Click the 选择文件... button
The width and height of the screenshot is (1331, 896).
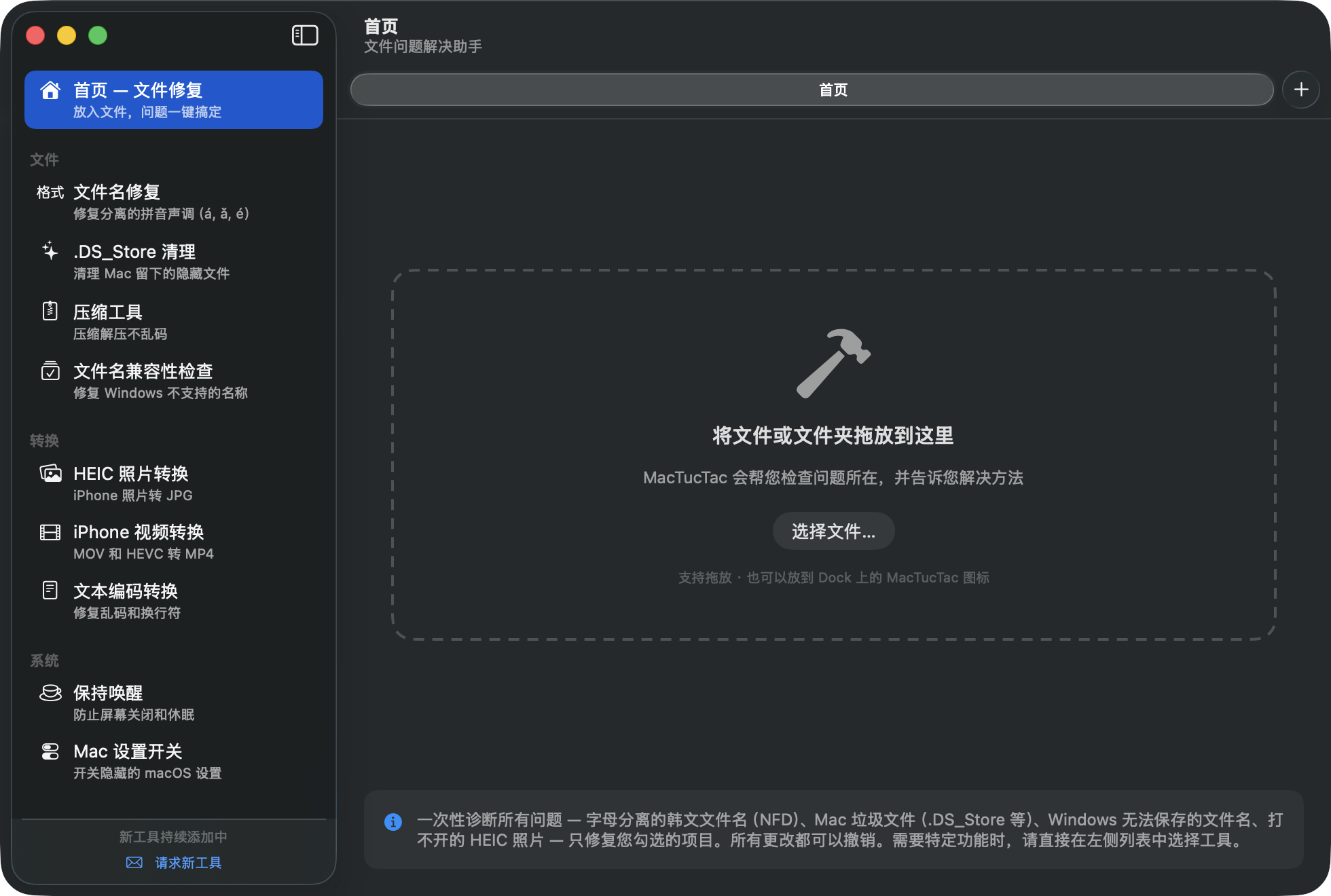tap(834, 531)
